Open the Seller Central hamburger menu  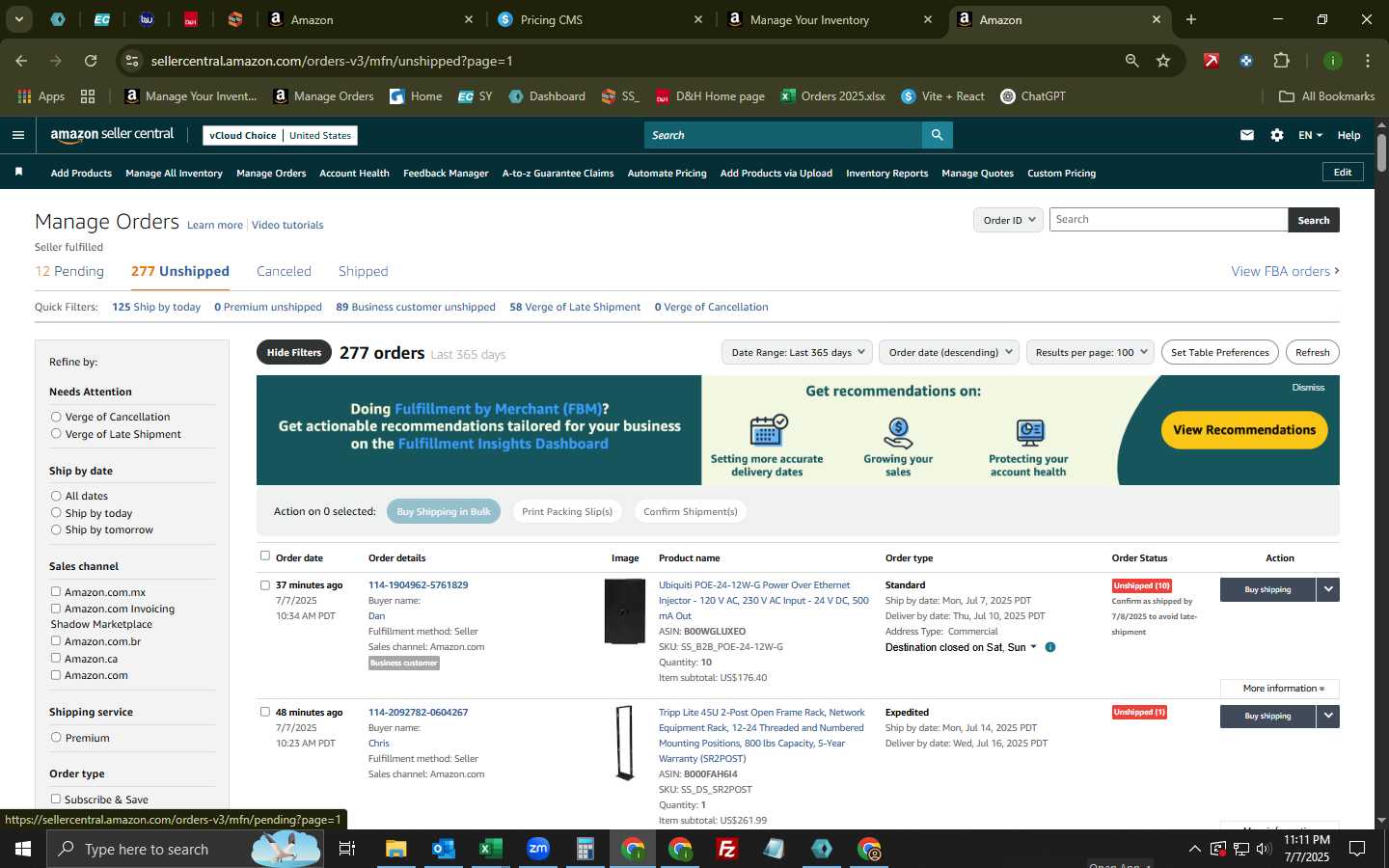pyautogui.click(x=17, y=135)
